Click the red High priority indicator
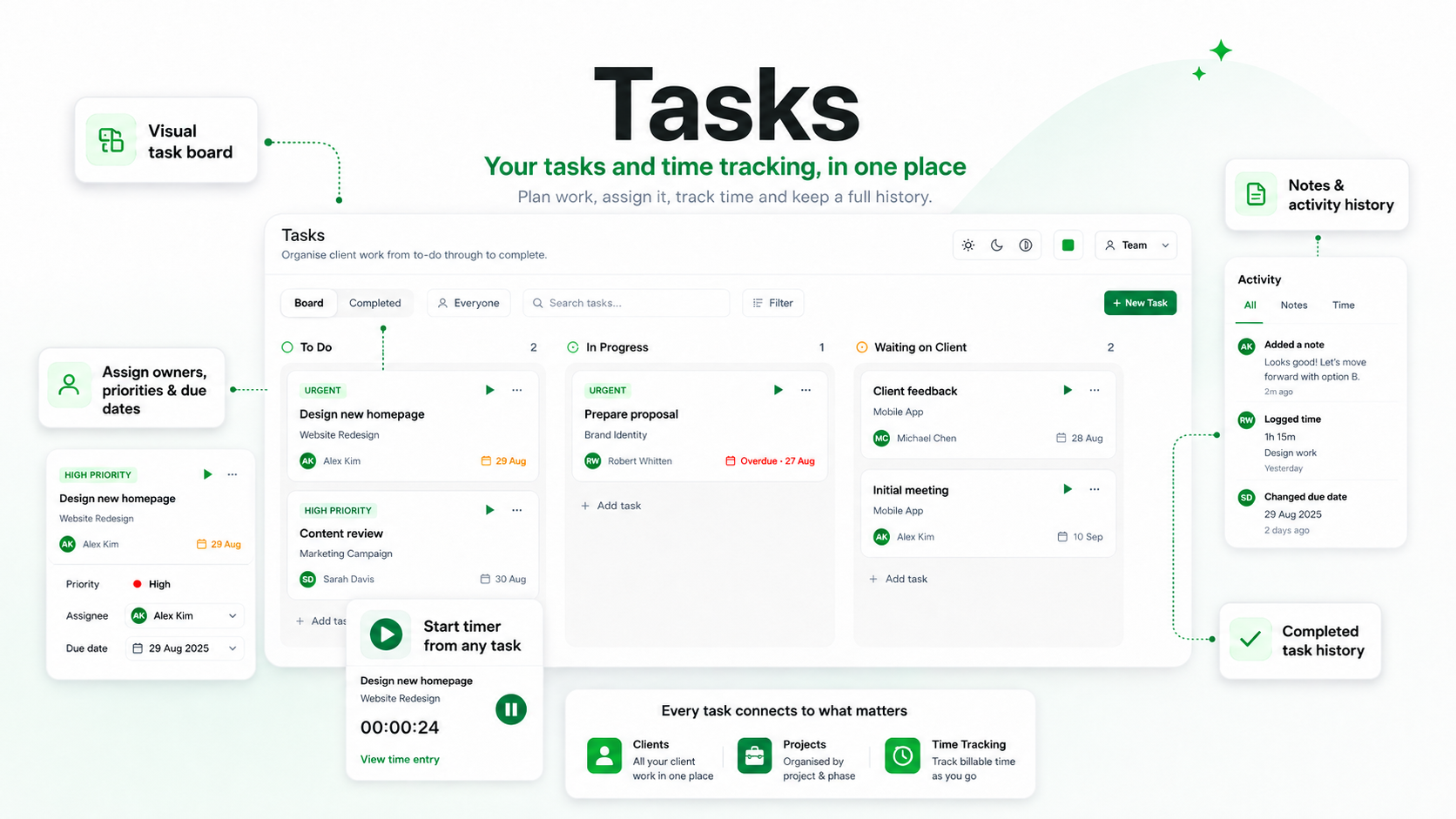This screenshot has height=819, width=1456. click(137, 584)
